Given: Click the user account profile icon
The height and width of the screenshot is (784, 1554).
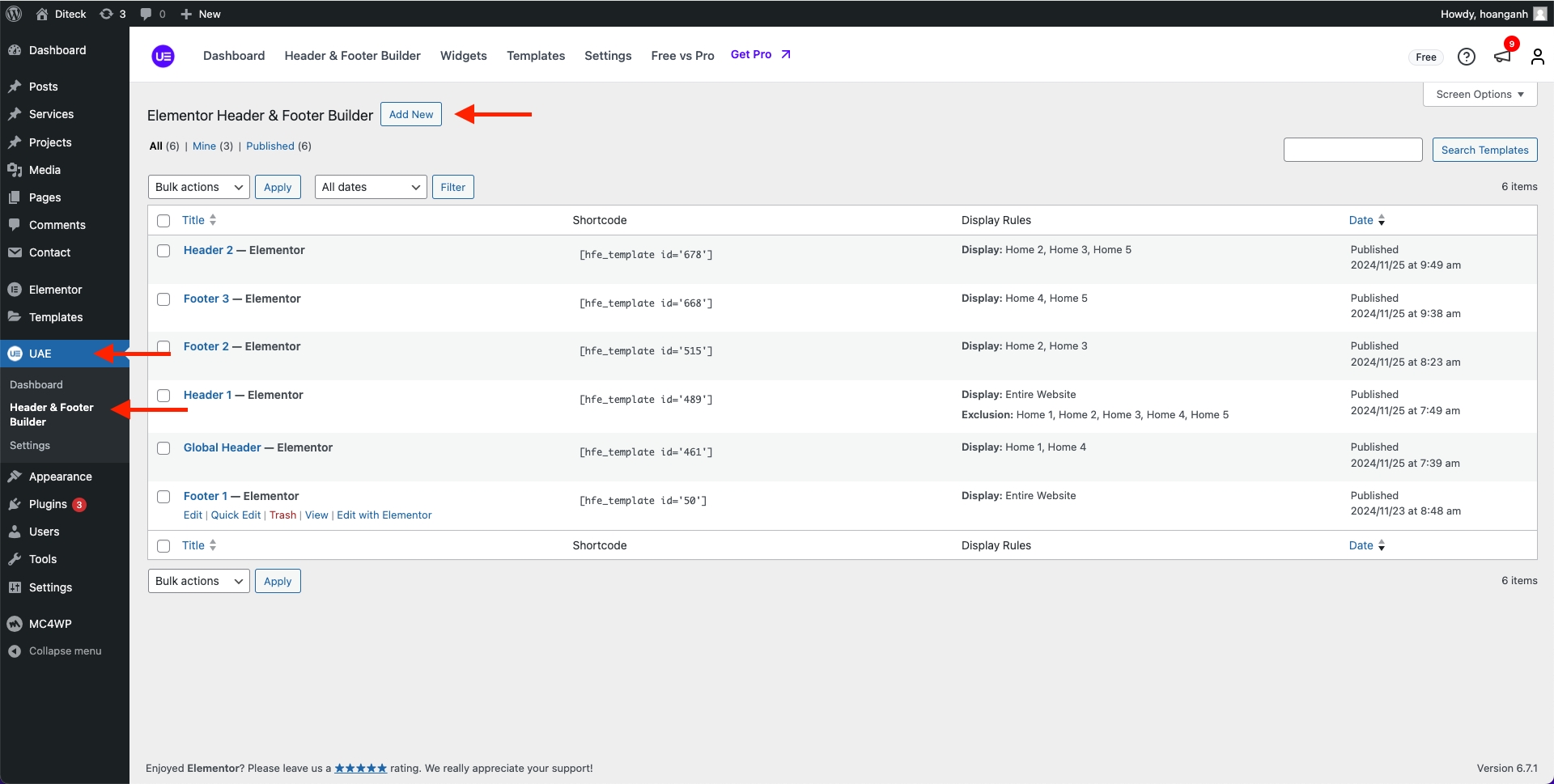Looking at the screenshot, I should pos(1537,57).
